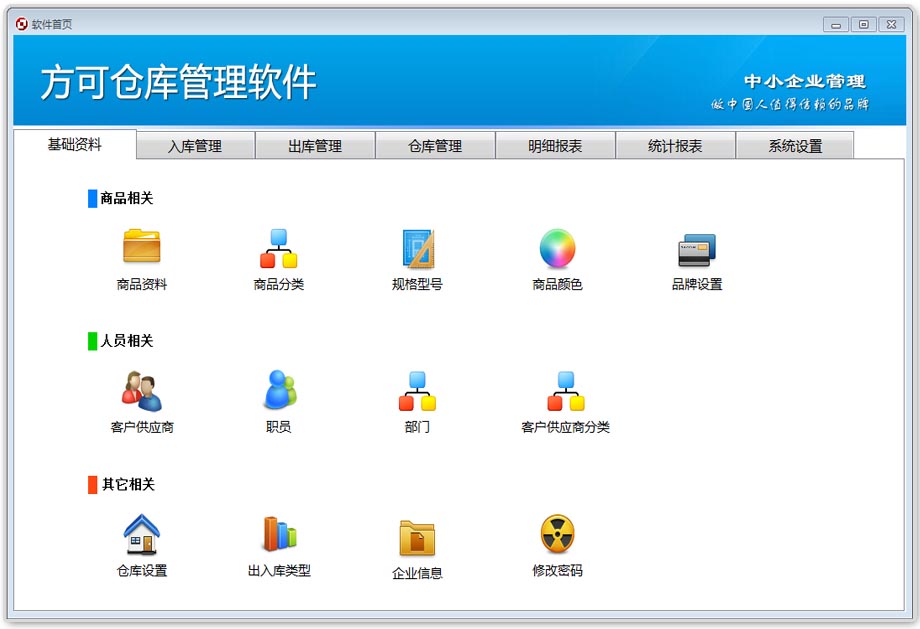The width and height of the screenshot is (920, 629).
Task: Open 客户供应商 people icon
Action: tap(141, 391)
